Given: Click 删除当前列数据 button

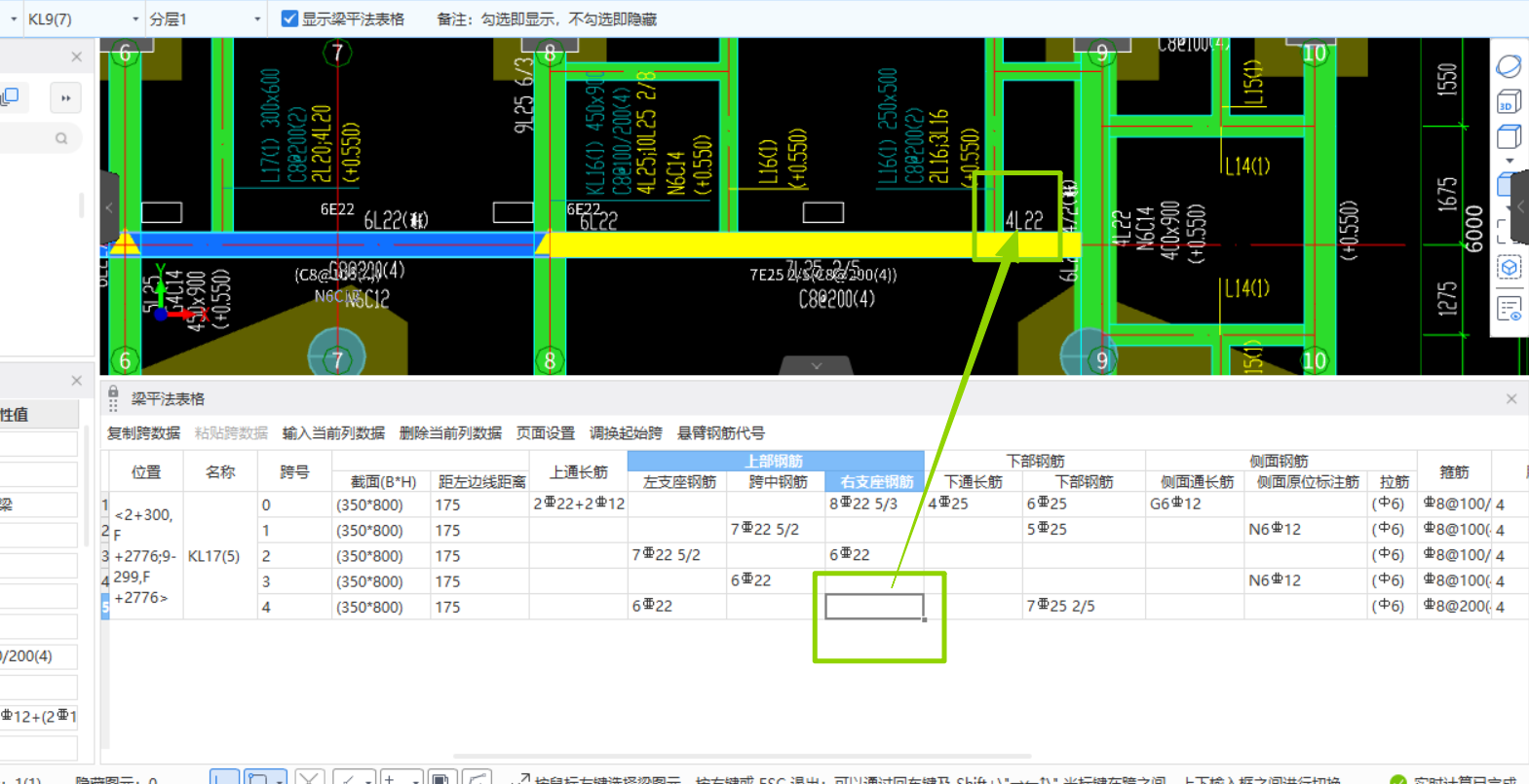Looking at the screenshot, I should pos(450,432).
